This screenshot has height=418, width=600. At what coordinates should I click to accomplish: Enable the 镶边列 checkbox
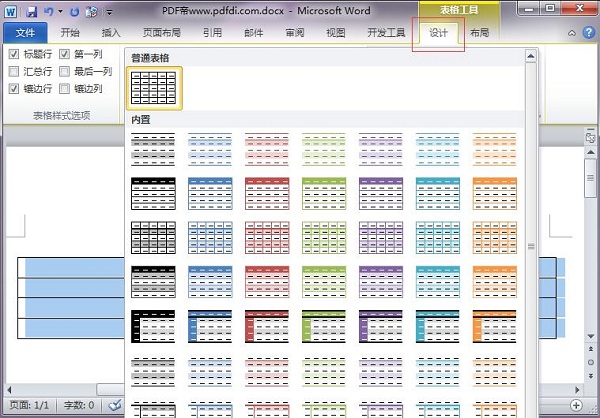pyautogui.click(x=64, y=89)
